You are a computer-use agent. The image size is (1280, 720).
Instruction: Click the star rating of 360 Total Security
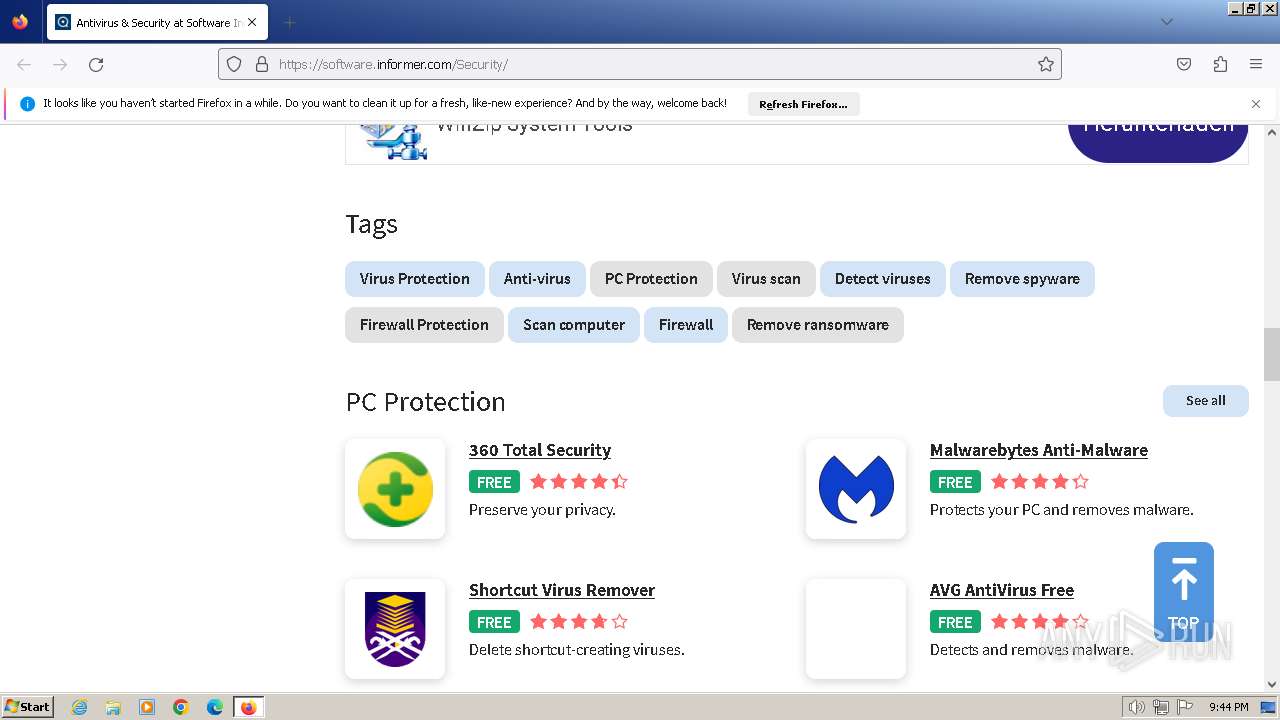click(x=579, y=482)
